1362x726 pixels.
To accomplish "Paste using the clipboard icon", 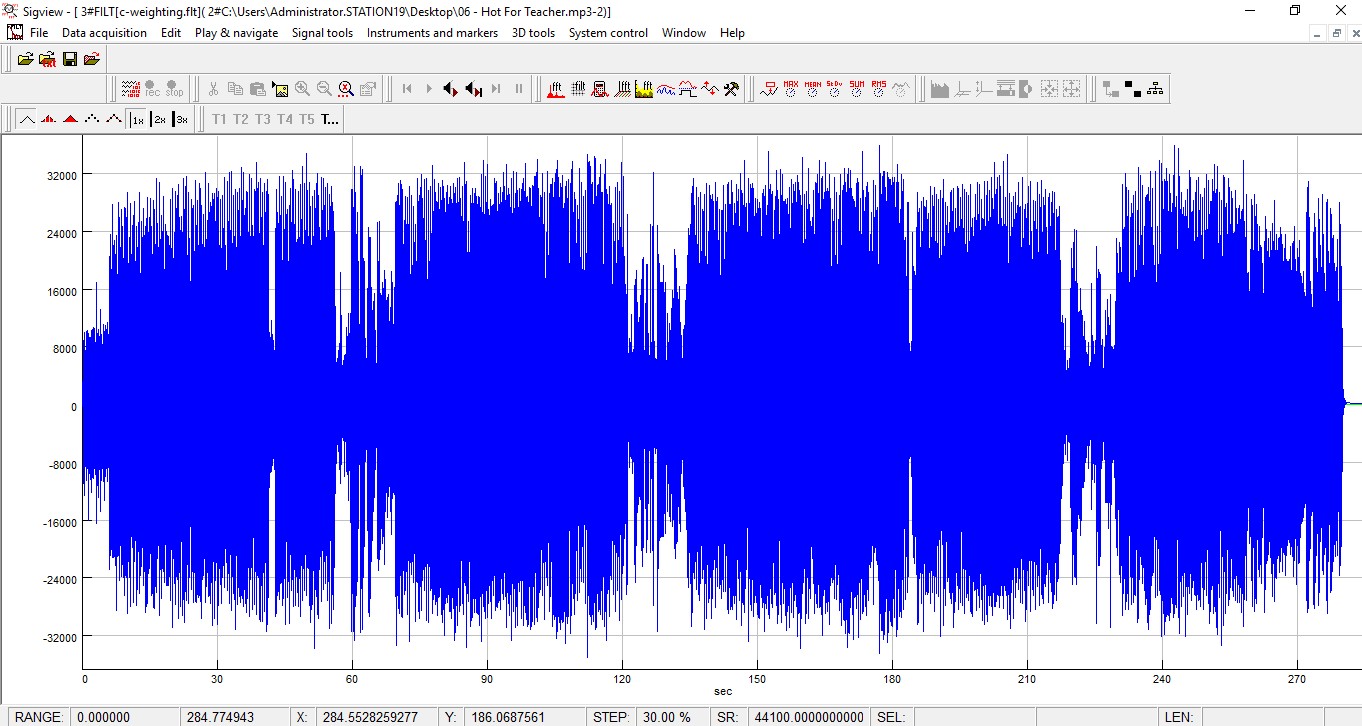I will (257, 89).
